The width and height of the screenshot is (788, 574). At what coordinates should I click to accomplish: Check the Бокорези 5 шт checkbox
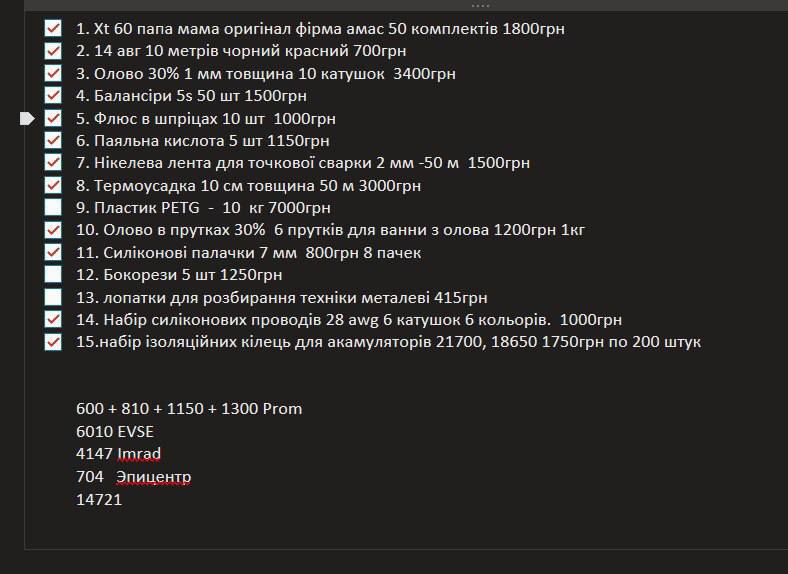coord(53,274)
